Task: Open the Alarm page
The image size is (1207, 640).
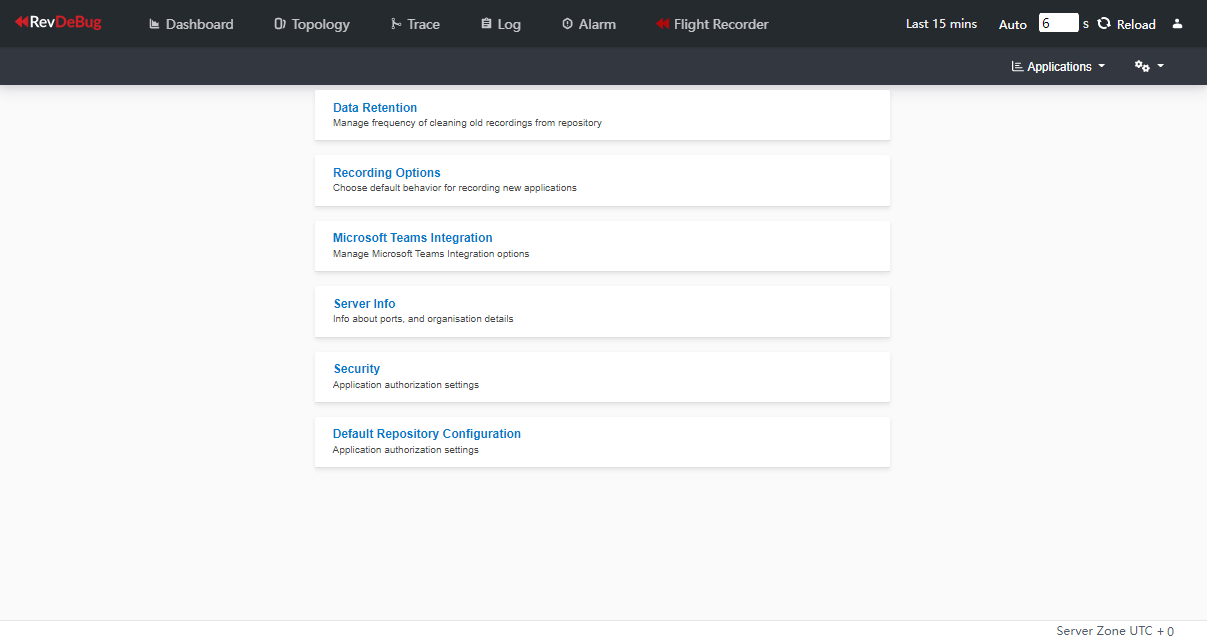Action: [x=588, y=24]
